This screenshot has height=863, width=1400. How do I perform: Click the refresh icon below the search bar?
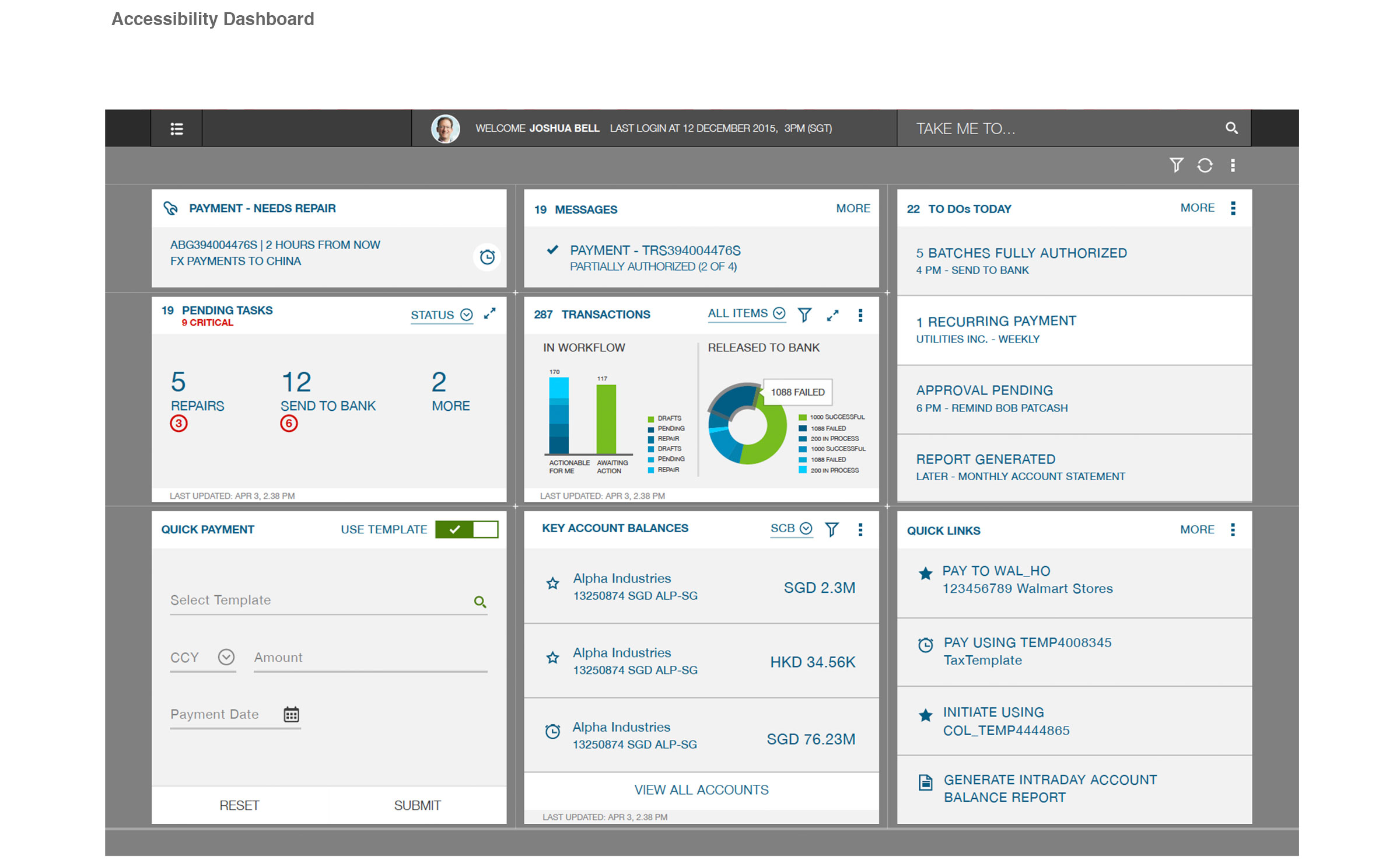pos(1205,165)
